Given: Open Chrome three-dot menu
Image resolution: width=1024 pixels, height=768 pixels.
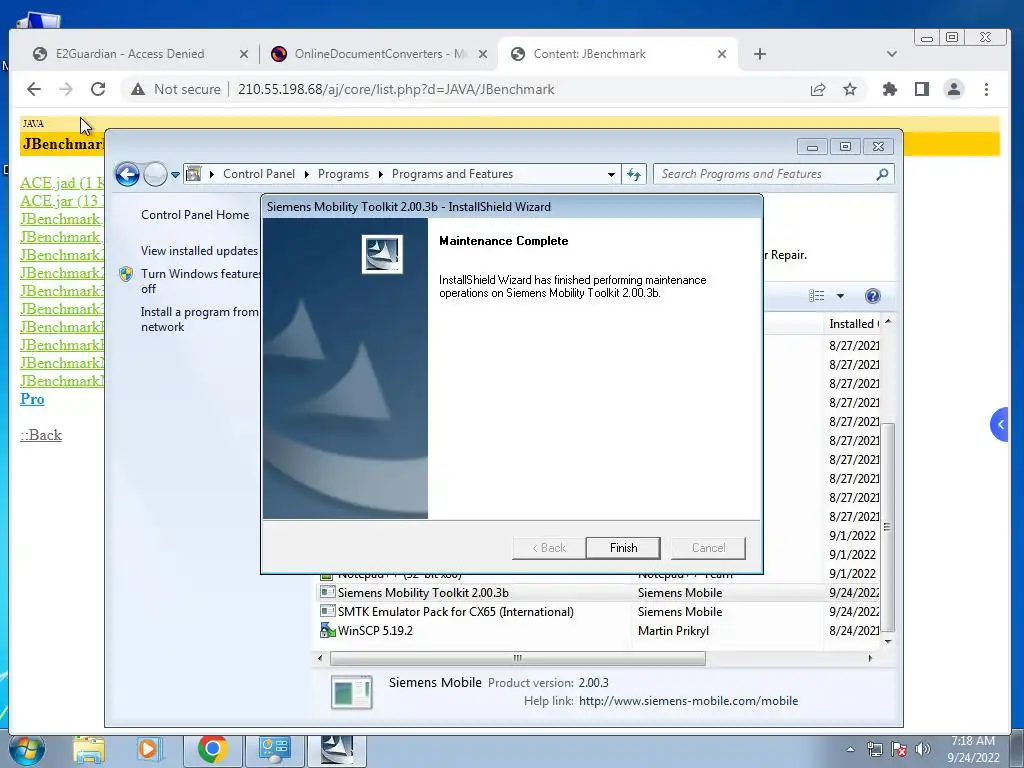Looking at the screenshot, I should 986,89.
